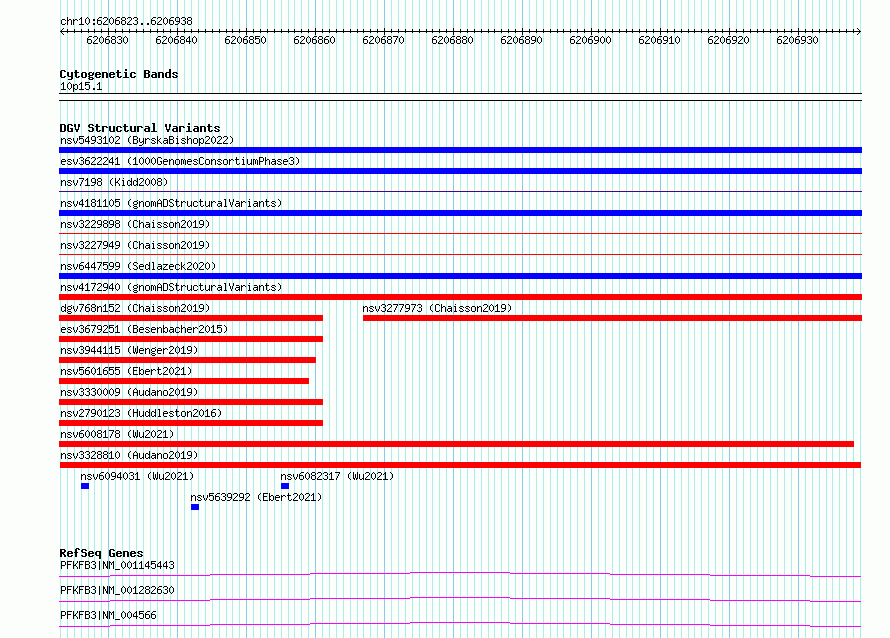Image resolution: width=890 pixels, height=638 pixels.
Task: Click the red bar under nsv2790123
Action: 191,423
